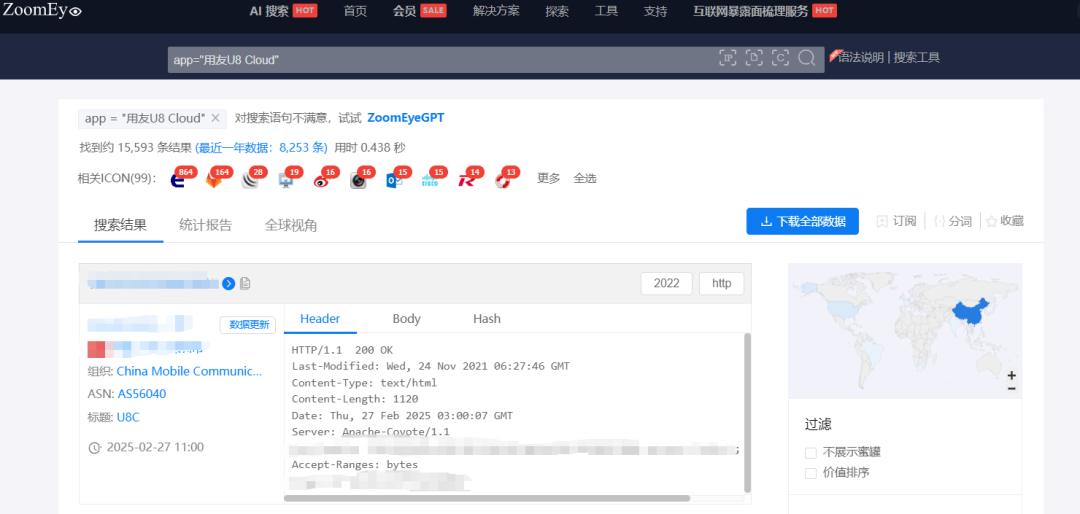Click the 2022 port tag
Image resolution: width=1080 pixels, height=514 pixels.
667,283
